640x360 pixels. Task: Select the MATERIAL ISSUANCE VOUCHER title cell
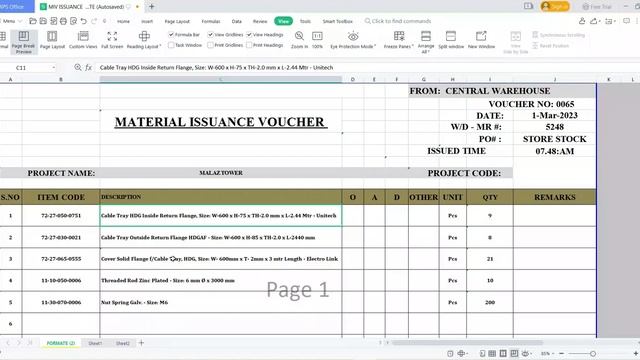(x=221, y=122)
